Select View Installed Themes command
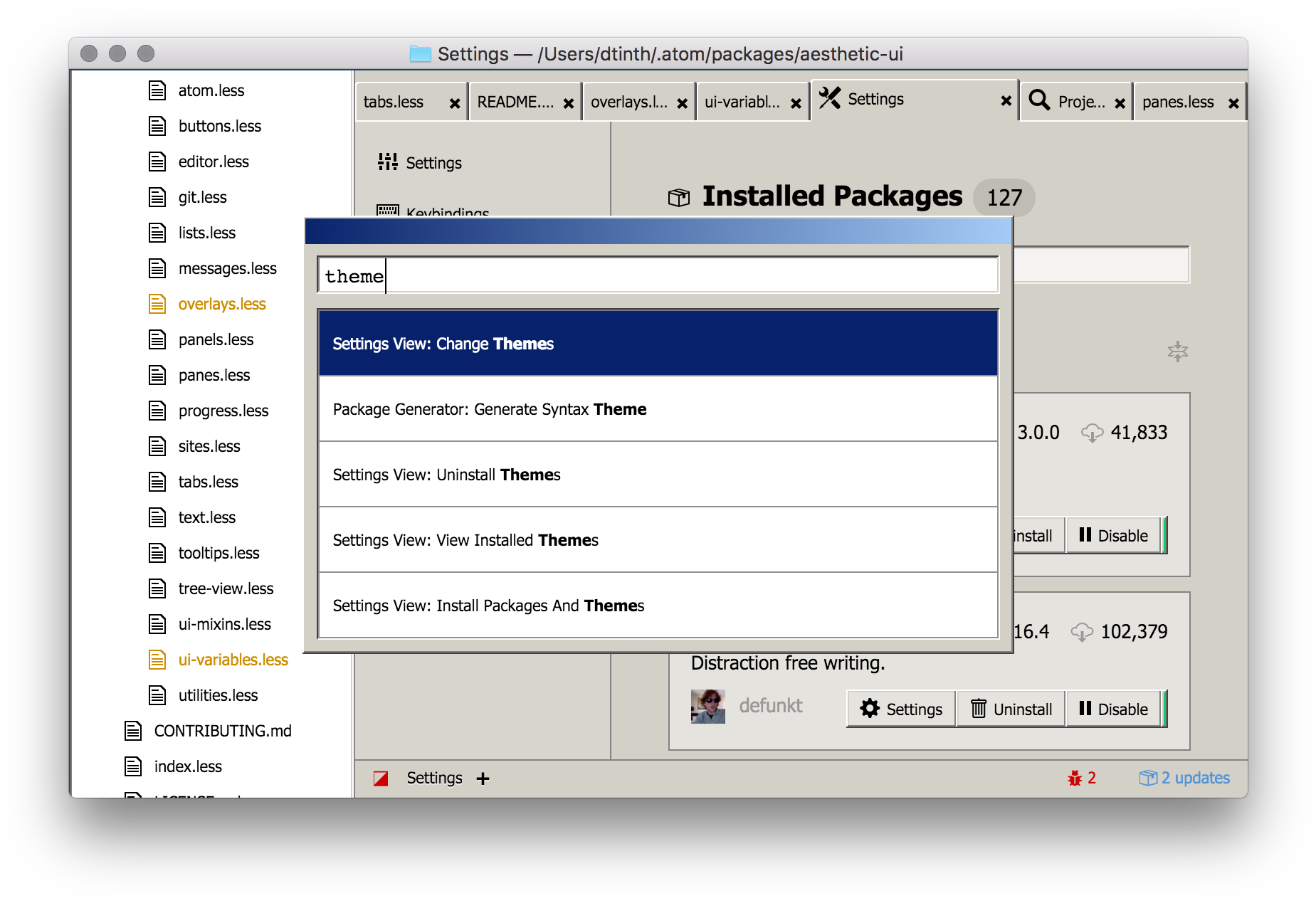Viewport: 1316px width, 903px height. pyautogui.click(x=658, y=540)
